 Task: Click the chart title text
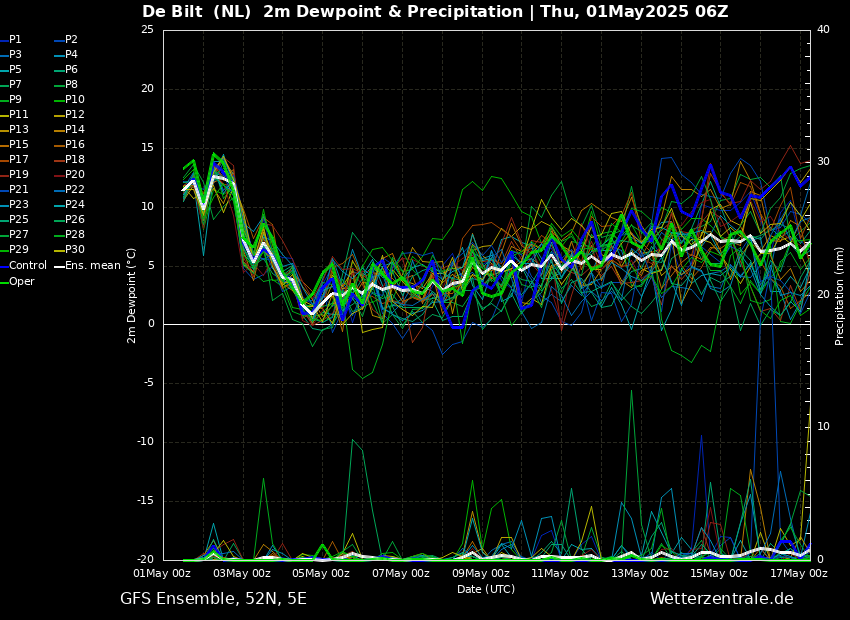tap(435, 11)
